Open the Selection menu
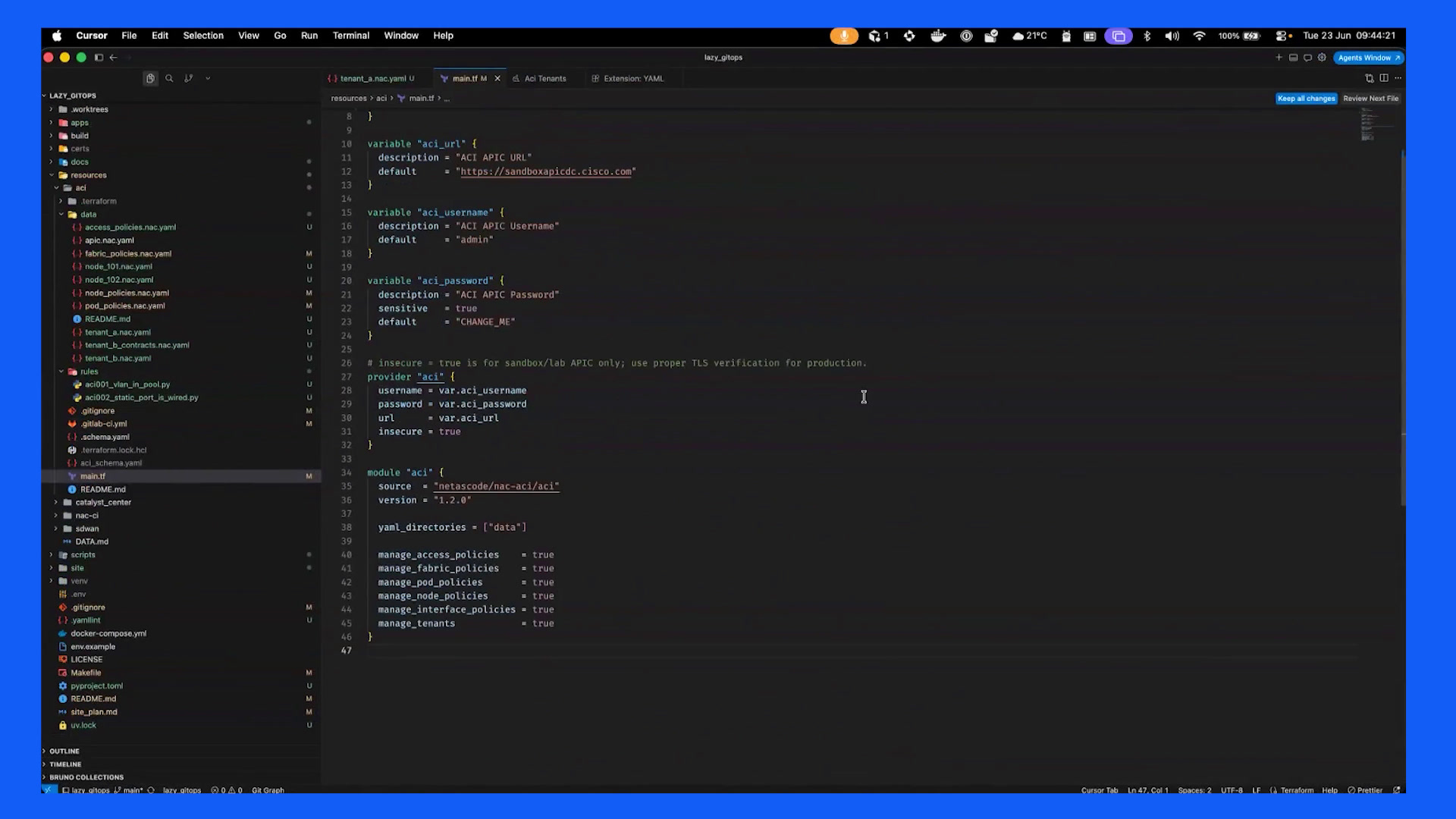 click(x=203, y=36)
